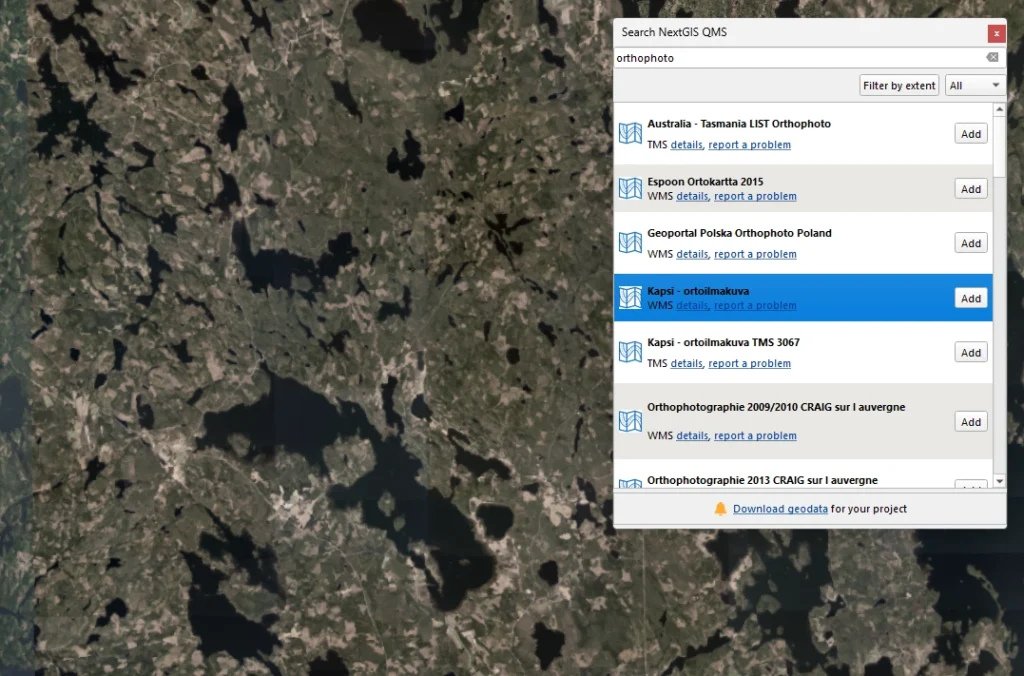Close the Search NextGIS QMS panel

tap(996, 33)
